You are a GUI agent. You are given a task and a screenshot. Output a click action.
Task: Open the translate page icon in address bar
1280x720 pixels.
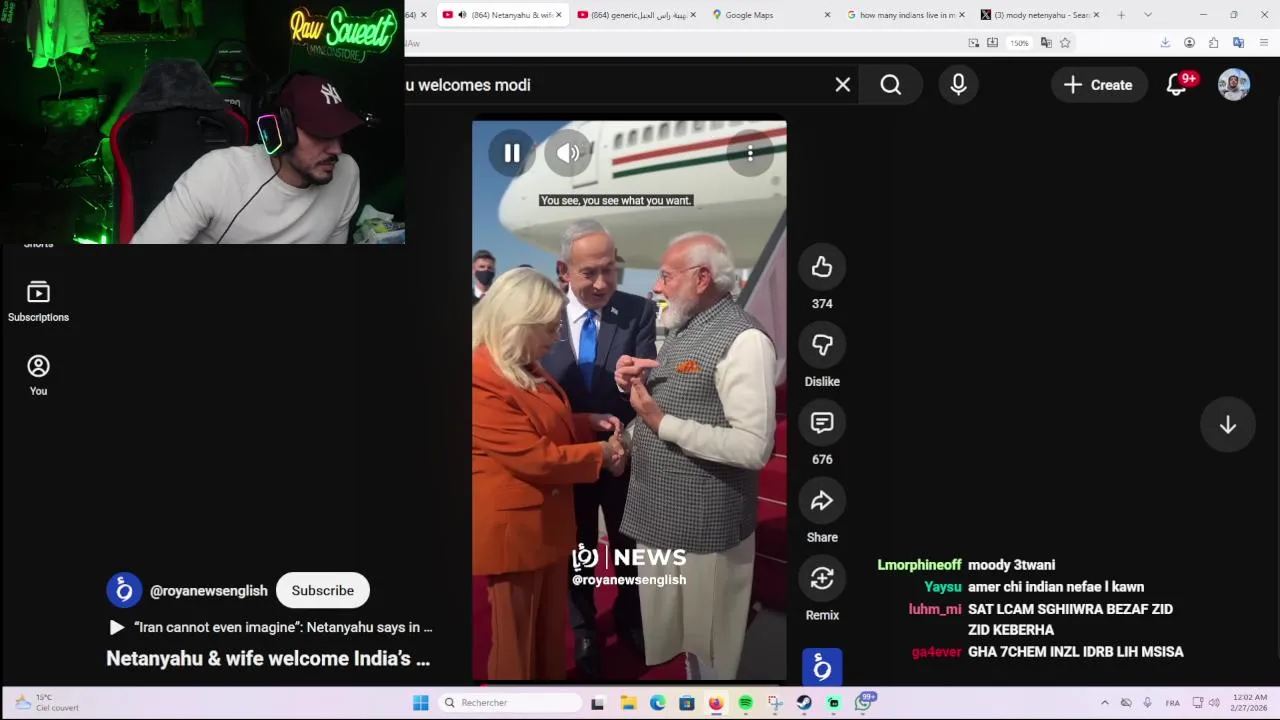(1046, 43)
